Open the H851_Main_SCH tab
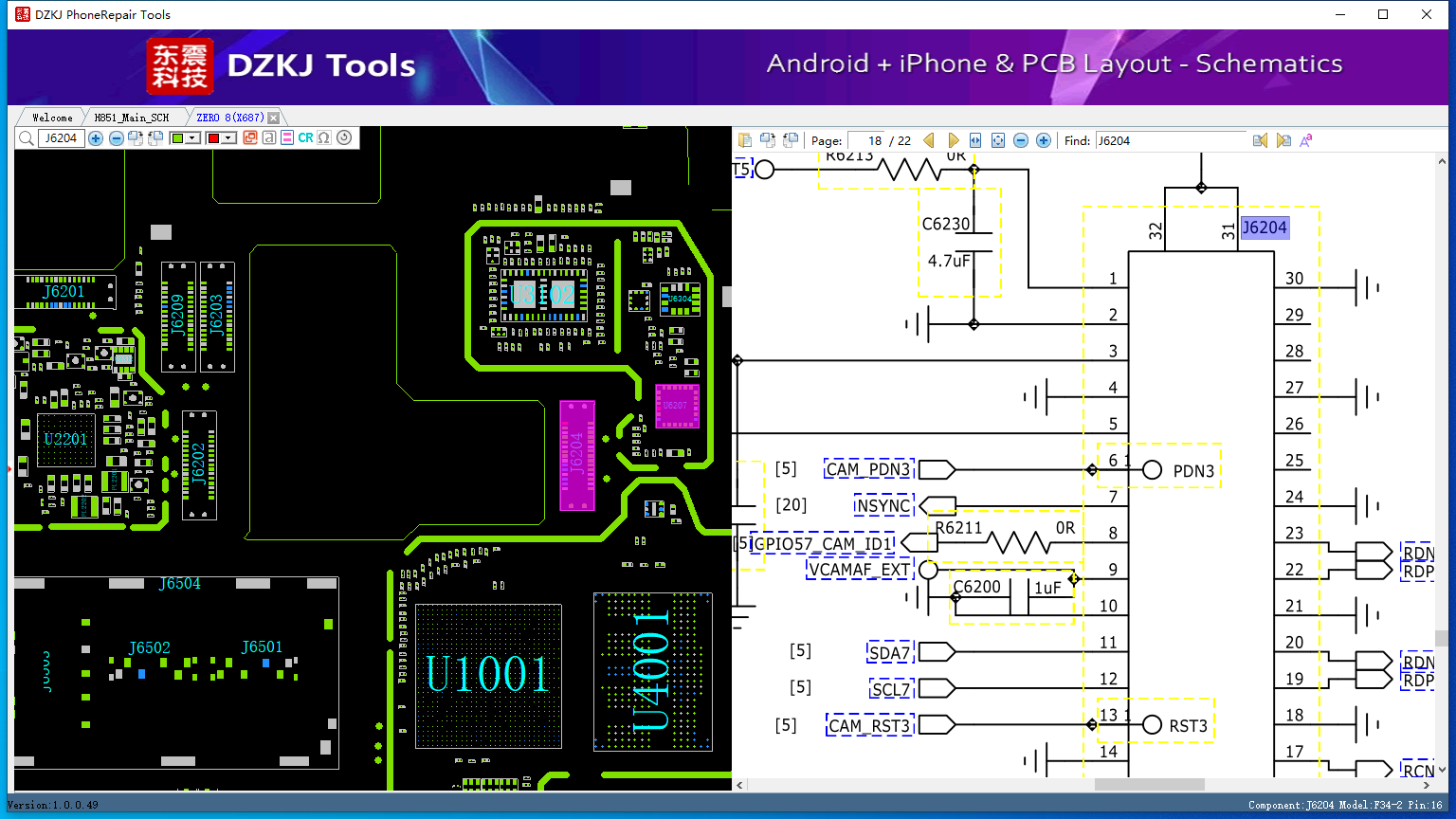 click(x=132, y=118)
